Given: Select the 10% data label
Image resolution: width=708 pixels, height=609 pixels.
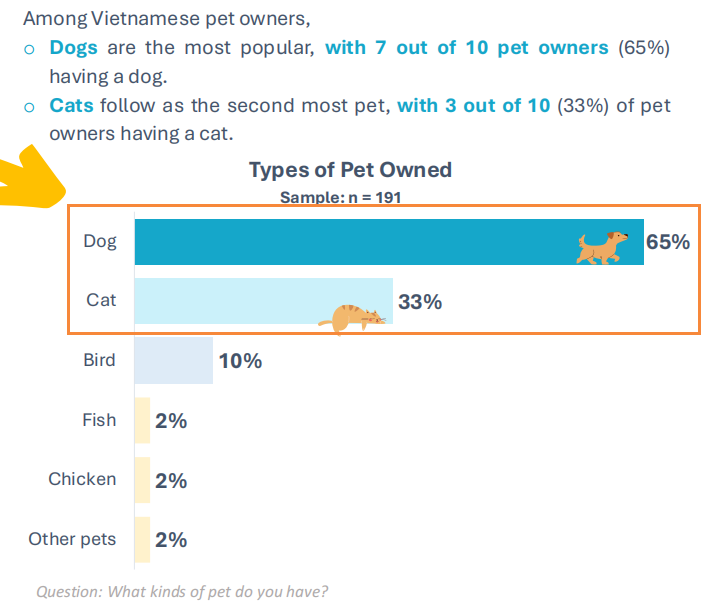Looking at the screenshot, I should click(x=240, y=361).
